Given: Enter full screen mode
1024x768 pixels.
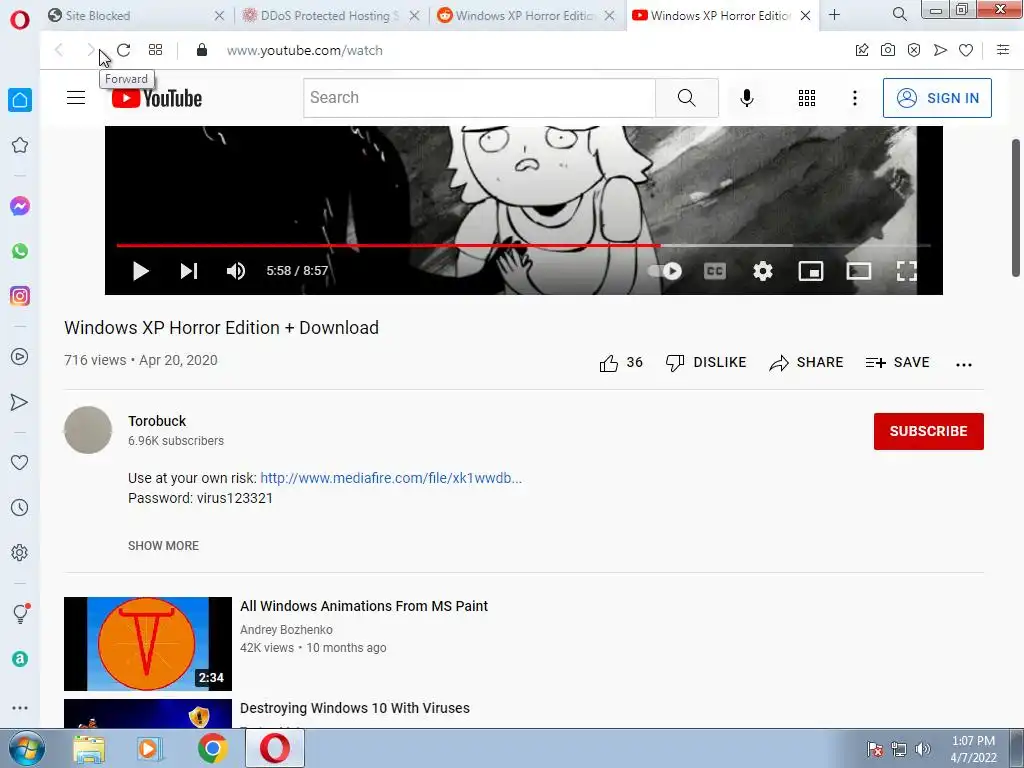Looking at the screenshot, I should tap(906, 271).
